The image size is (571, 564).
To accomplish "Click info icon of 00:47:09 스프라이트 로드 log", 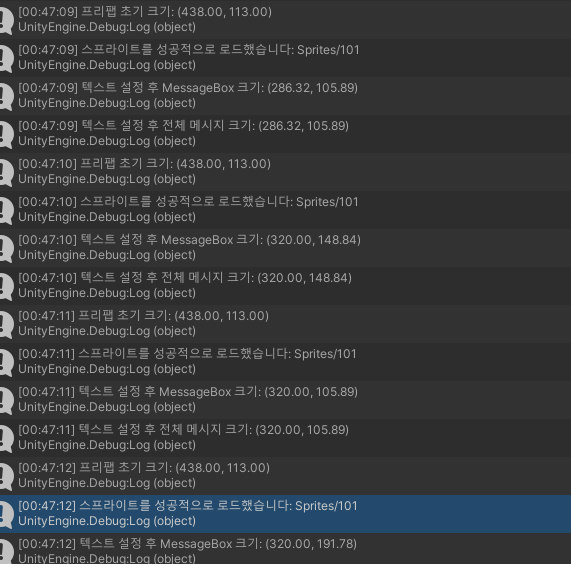I will tap(6, 58).
